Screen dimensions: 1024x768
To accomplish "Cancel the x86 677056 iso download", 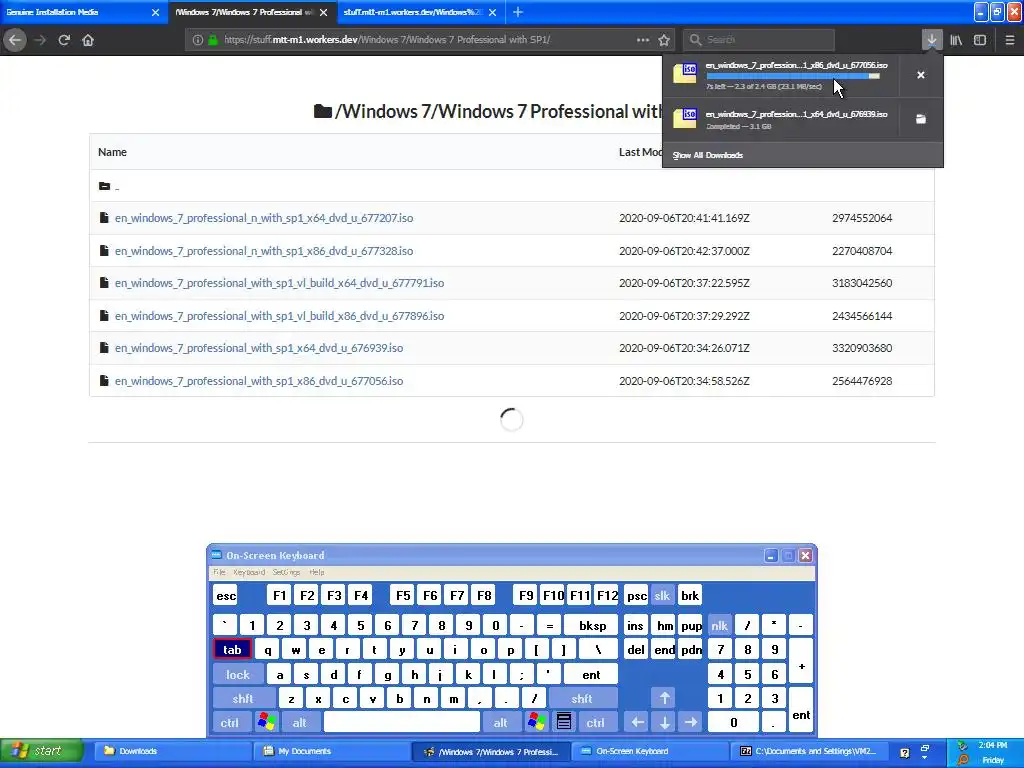I will pyautogui.click(x=921, y=75).
